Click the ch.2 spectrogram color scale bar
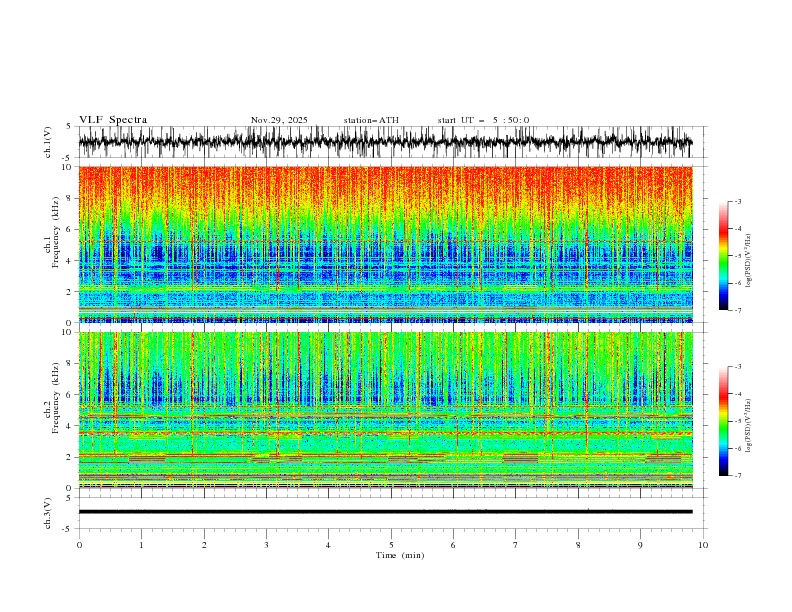This screenshot has width=792, height=612. tap(723, 421)
